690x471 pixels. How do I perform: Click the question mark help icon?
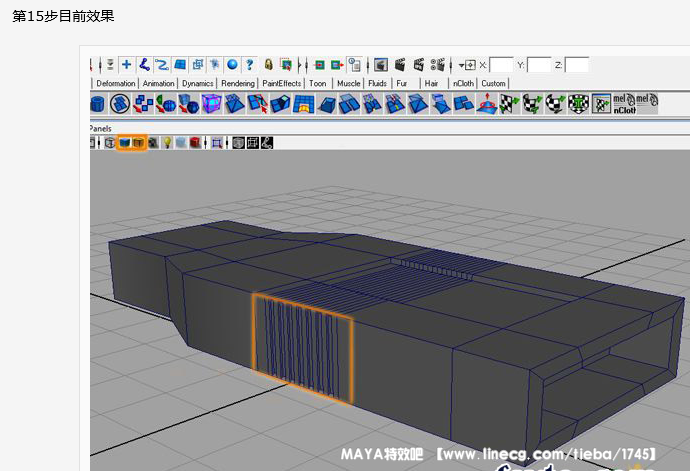(x=249, y=64)
